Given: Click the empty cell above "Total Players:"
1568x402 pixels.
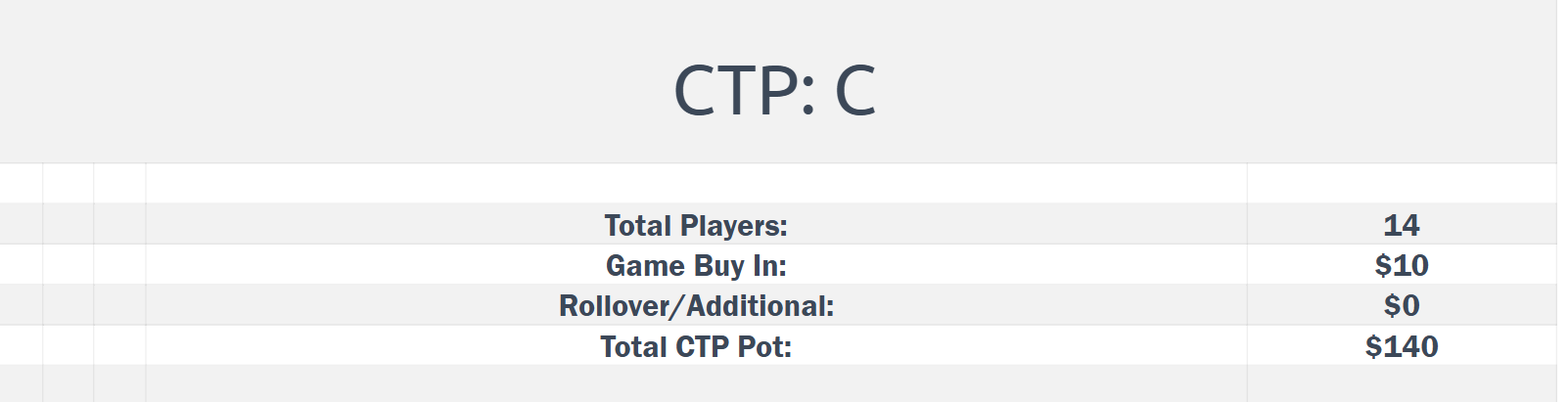Looking at the screenshot, I should (x=695, y=184).
